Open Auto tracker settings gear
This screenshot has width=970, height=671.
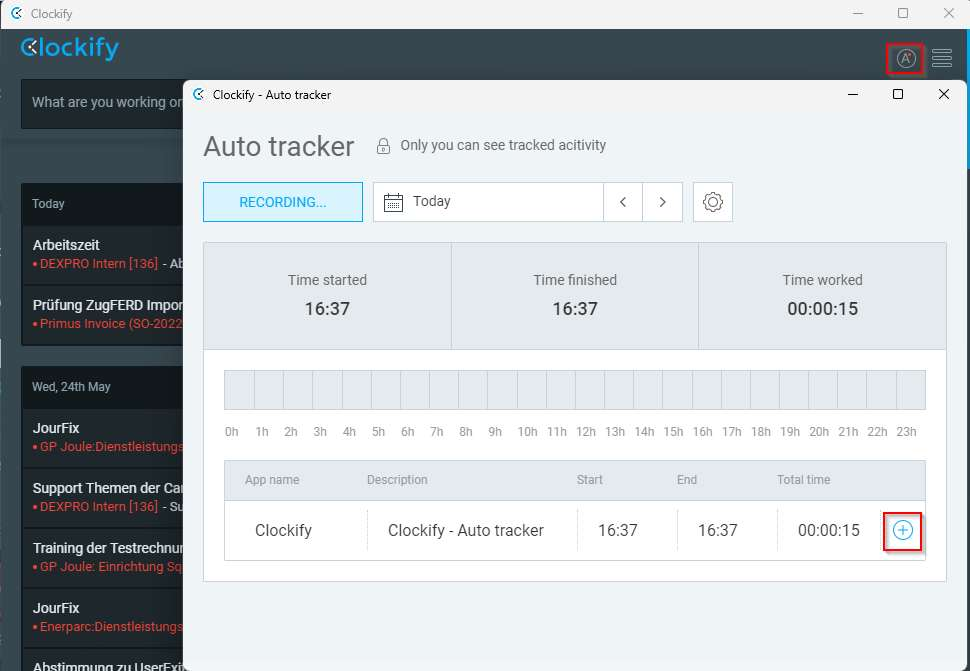pyautogui.click(x=713, y=202)
